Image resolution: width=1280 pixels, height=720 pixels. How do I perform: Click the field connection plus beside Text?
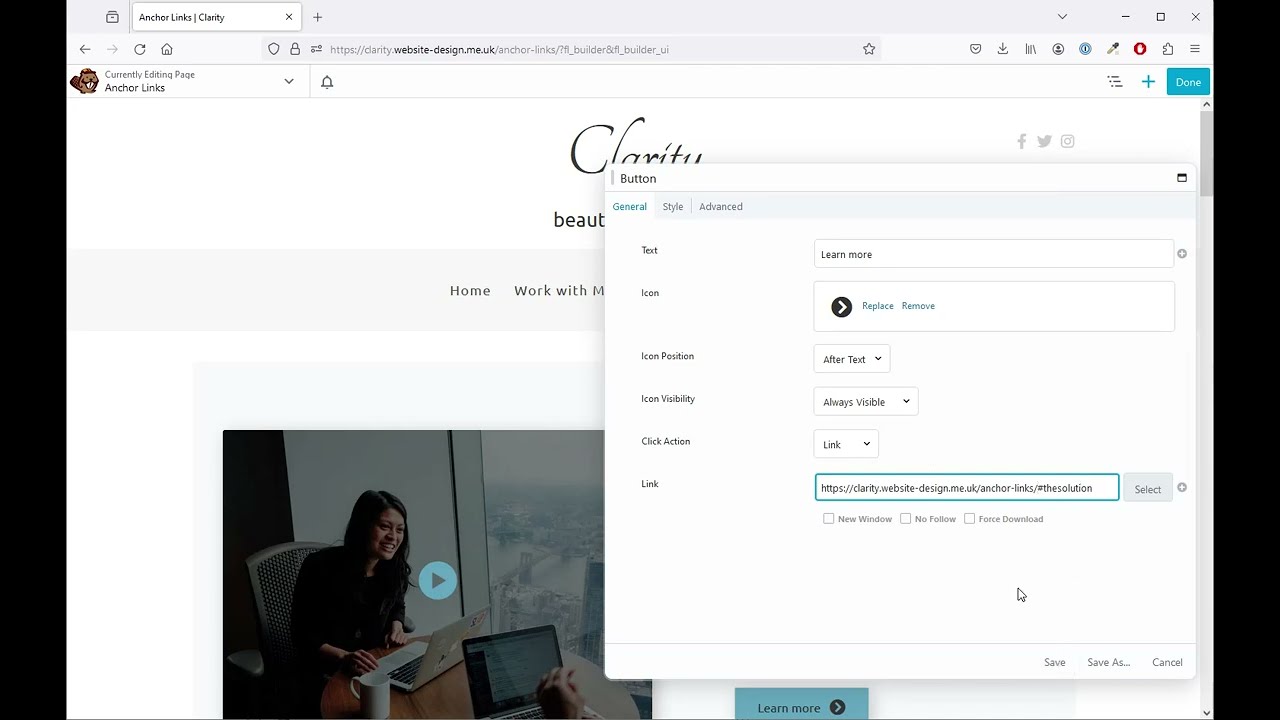point(1182,254)
